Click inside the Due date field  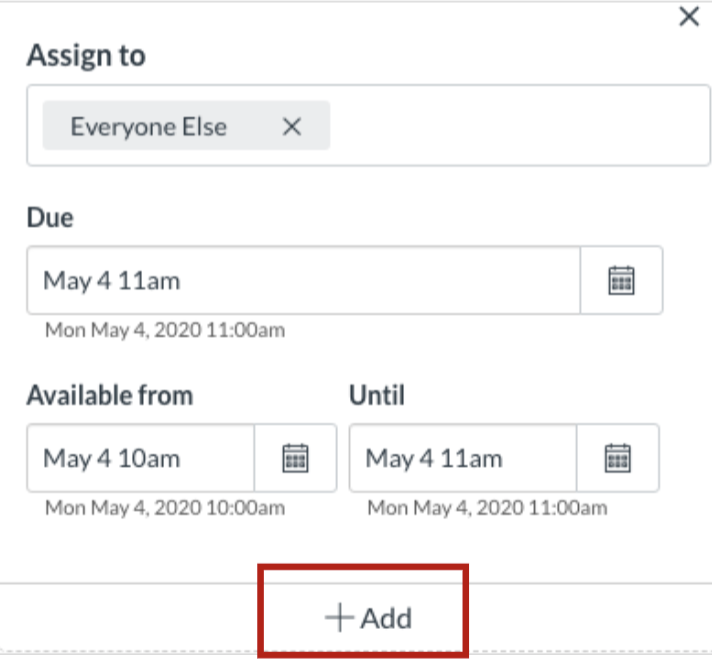coord(303,280)
